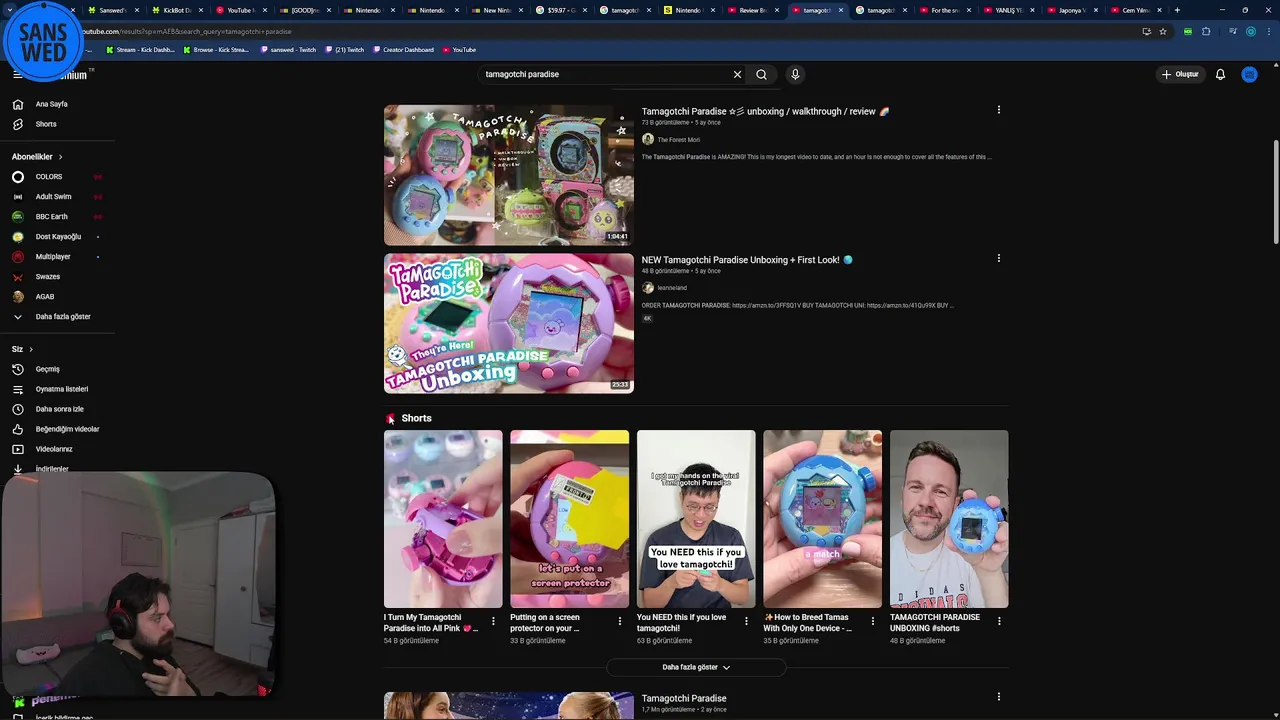The width and height of the screenshot is (1280, 720).
Task: Open the notifications bell
Action: coord(1220,74)
